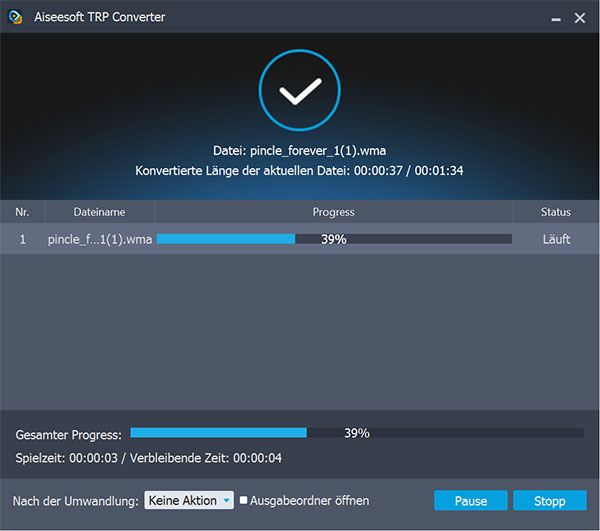Click the Spielzeit 00:00:03 text
This screenshot has width=600, height=531.
[67, 458]
